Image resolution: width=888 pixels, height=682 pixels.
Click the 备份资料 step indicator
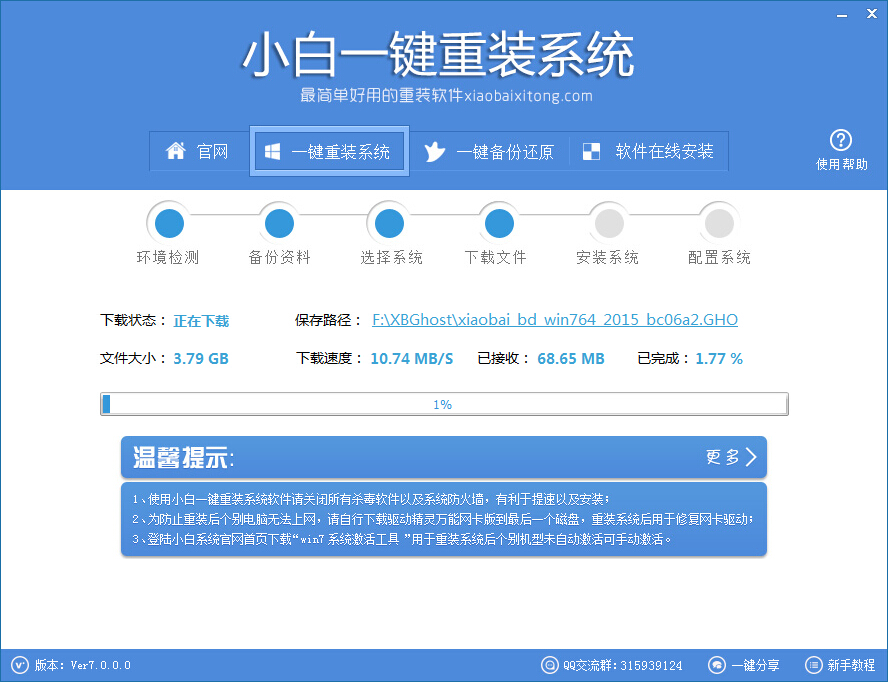[278, 222]
